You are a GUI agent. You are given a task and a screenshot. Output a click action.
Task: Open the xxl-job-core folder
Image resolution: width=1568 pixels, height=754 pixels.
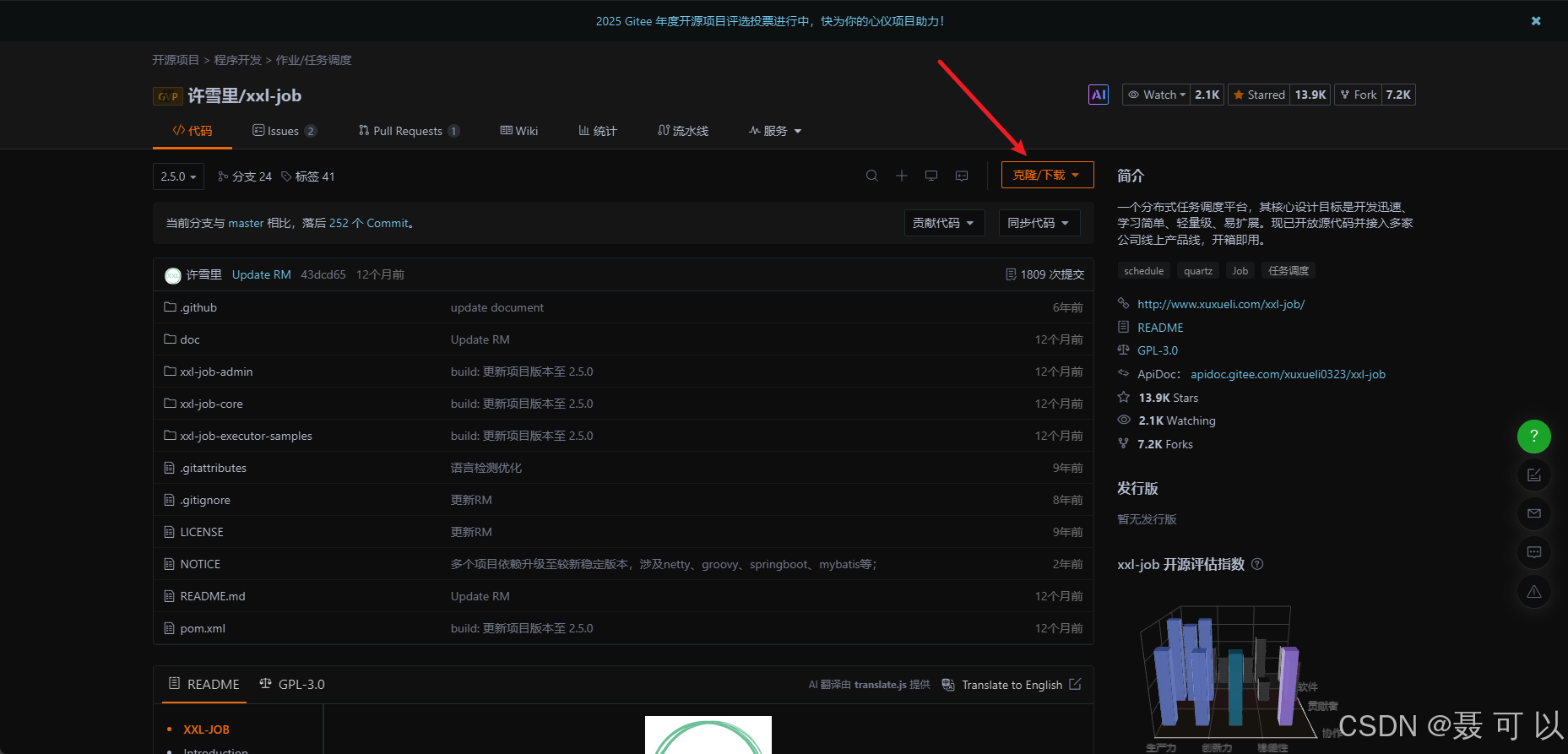click(211, 404)
